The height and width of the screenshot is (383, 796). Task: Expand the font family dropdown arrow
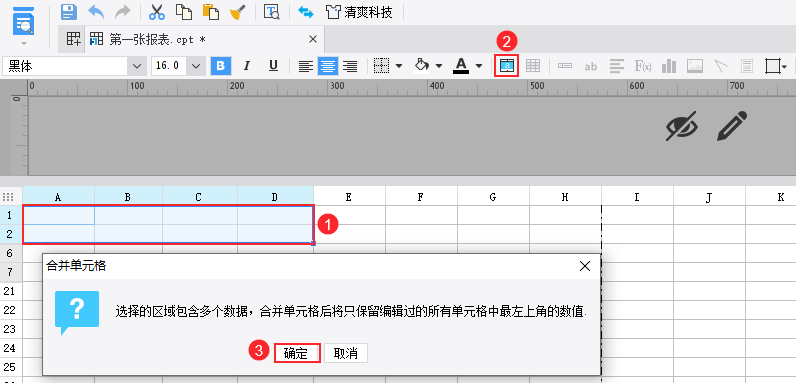[x=137, y=66]
